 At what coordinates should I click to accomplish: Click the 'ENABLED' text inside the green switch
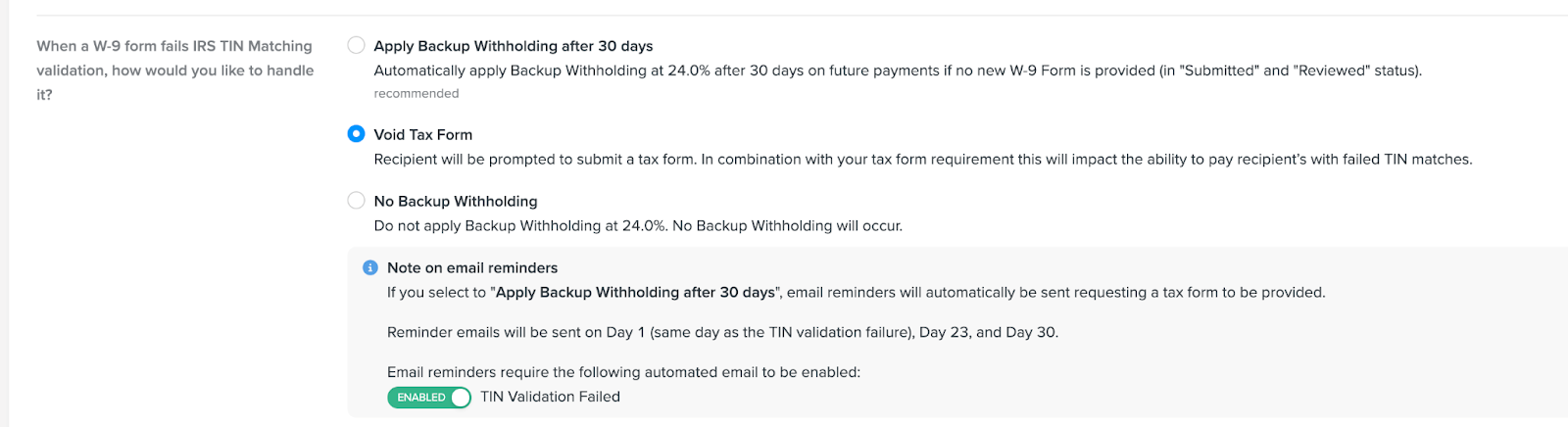pos(421,398)
